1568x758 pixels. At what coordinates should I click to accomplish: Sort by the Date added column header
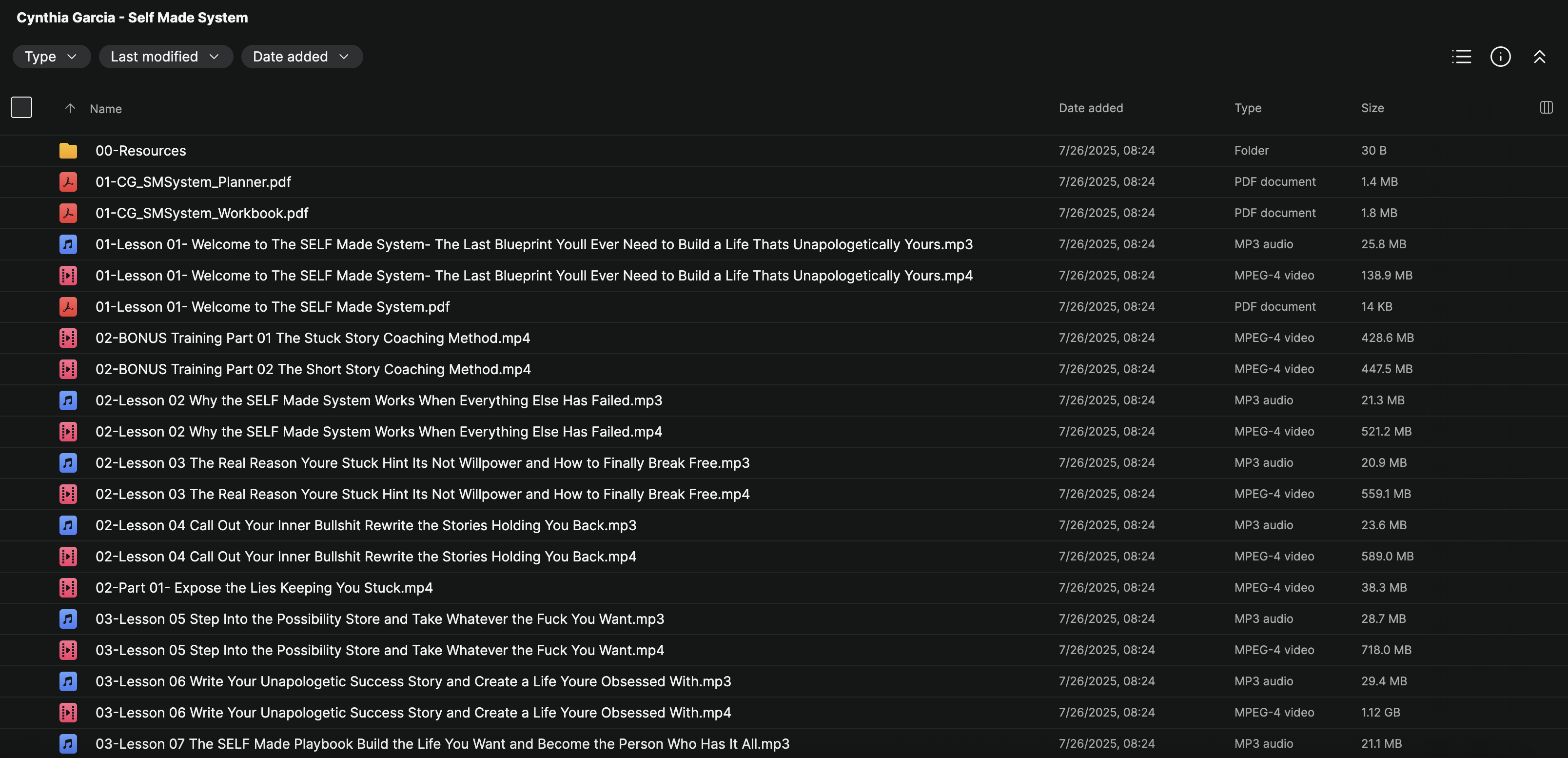(x=1090, y=108)
